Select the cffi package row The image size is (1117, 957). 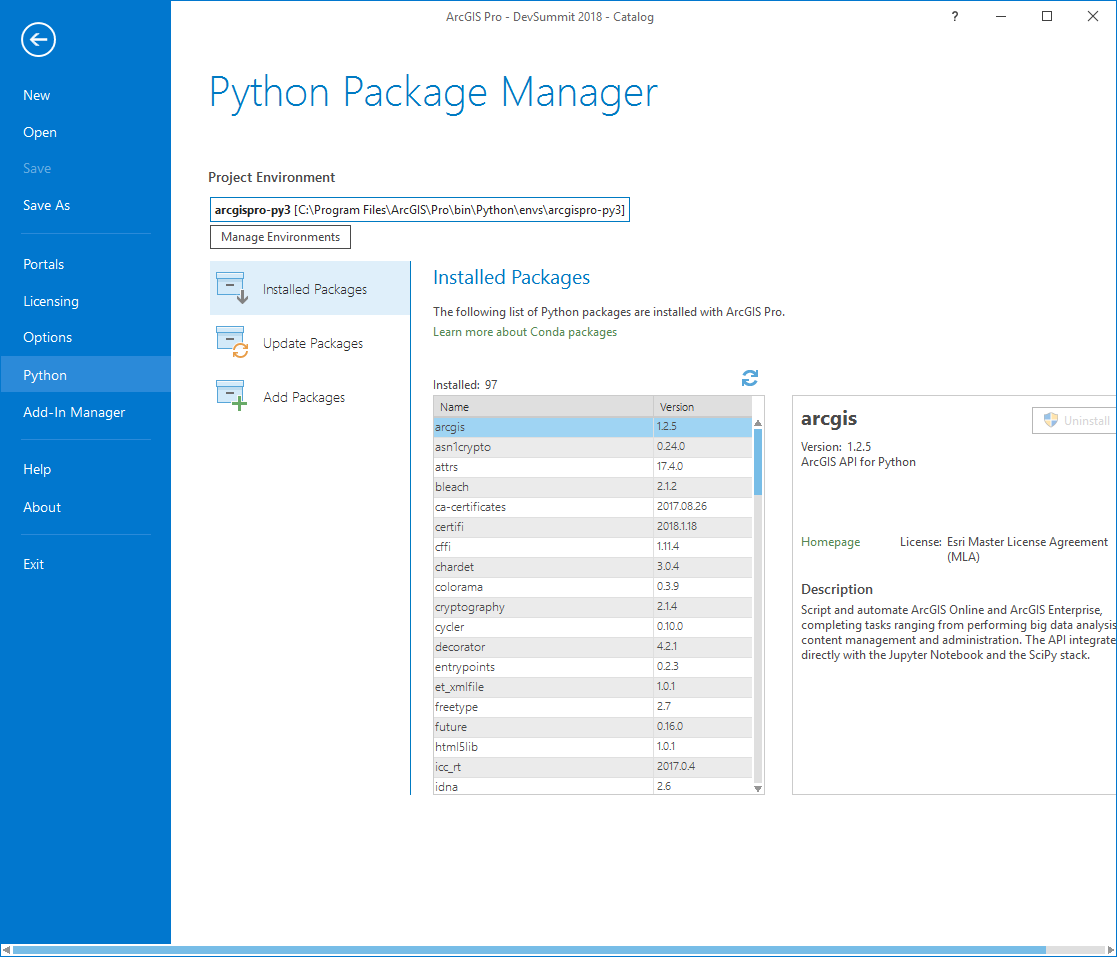pyautogui.click(x=593, y=547)
